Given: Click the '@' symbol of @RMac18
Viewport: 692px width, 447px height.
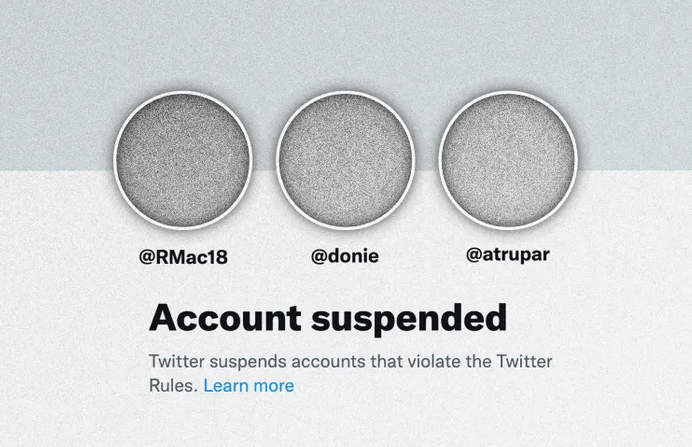Looking at the screenshot, I should 147,257.
